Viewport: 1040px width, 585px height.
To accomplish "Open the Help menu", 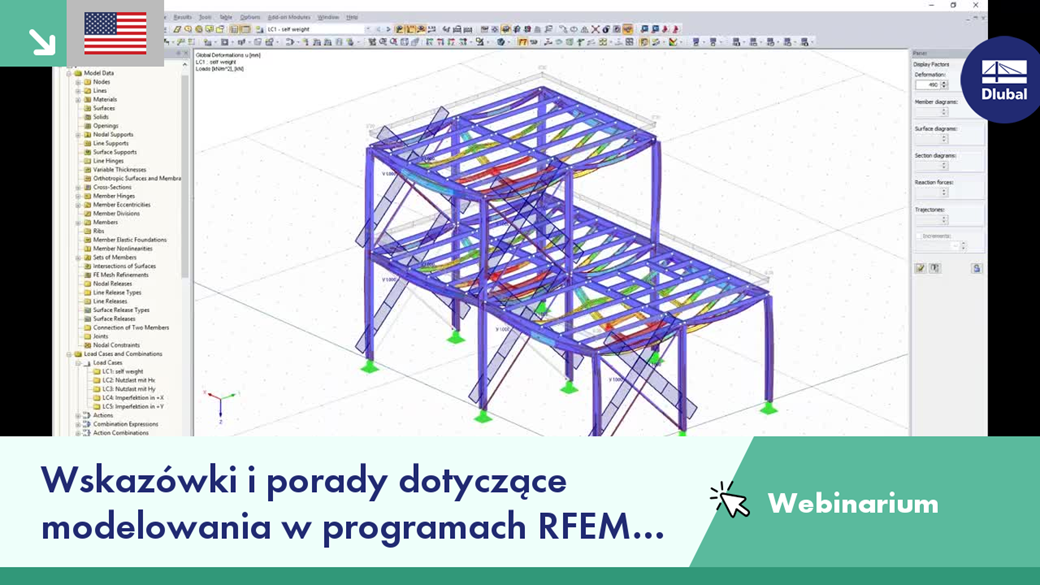I will [352, 17].
